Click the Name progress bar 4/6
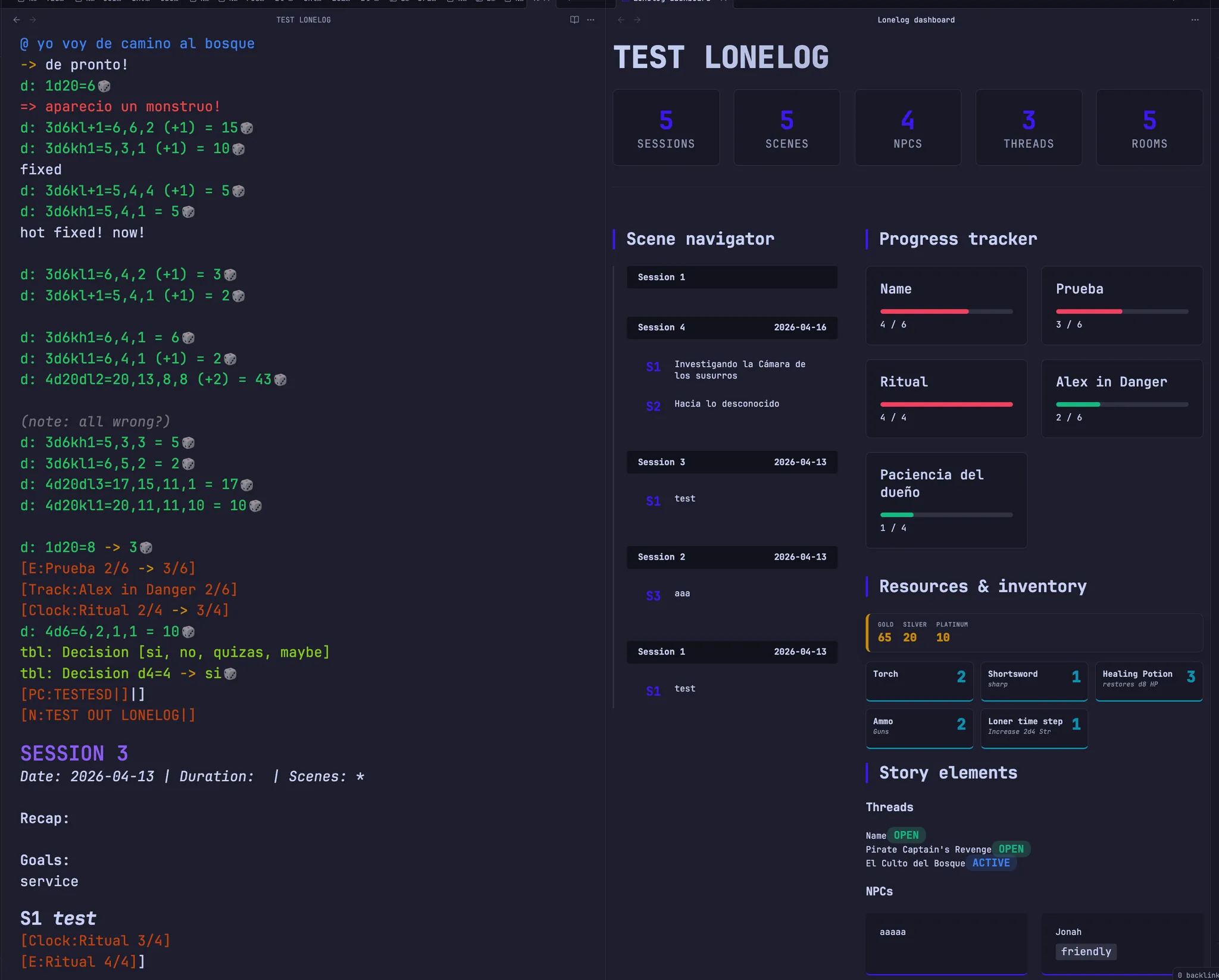Viewport: 1219px width, 980px height. click(x=946, y=311)
